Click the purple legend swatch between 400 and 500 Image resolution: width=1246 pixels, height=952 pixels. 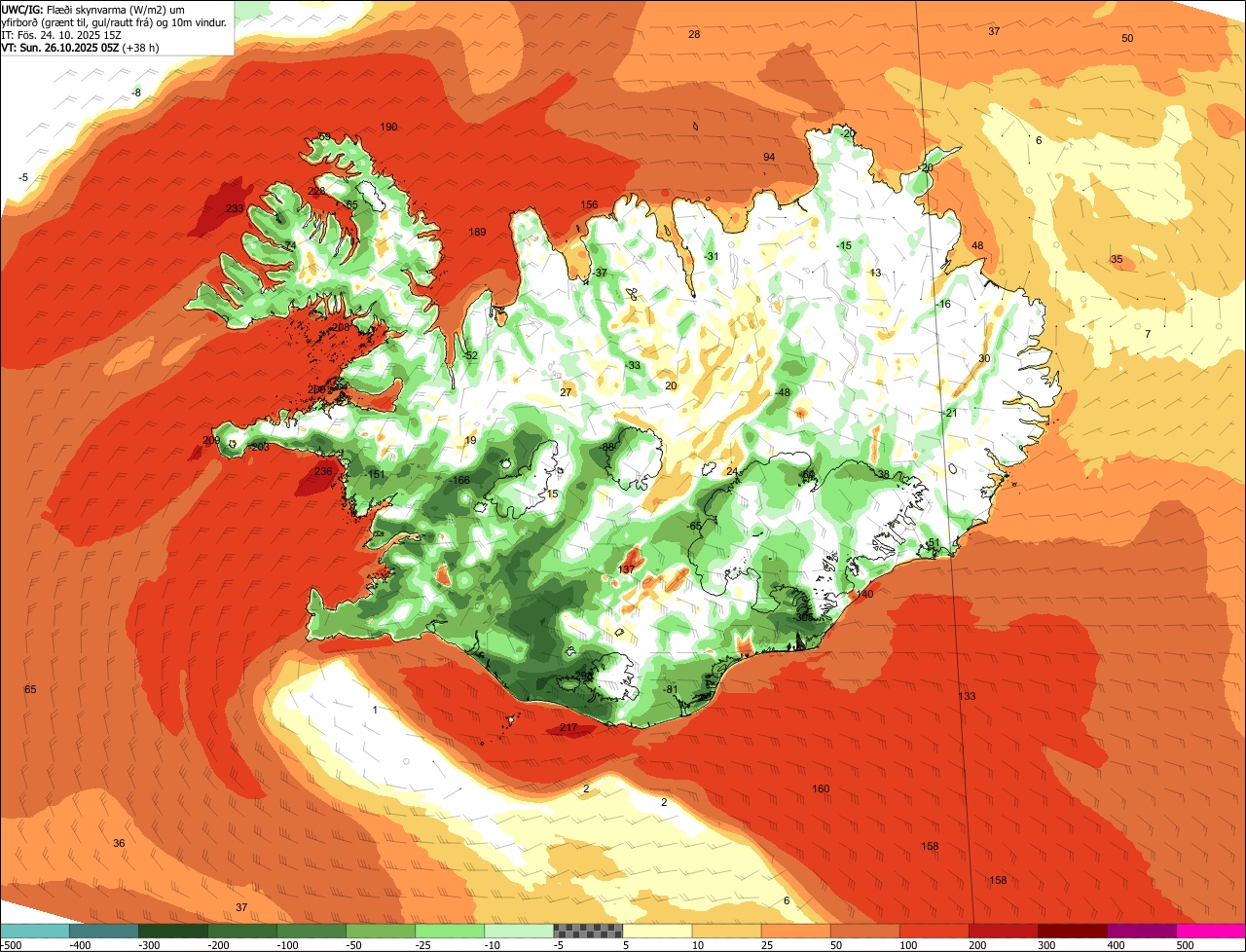coord(1142,931)
